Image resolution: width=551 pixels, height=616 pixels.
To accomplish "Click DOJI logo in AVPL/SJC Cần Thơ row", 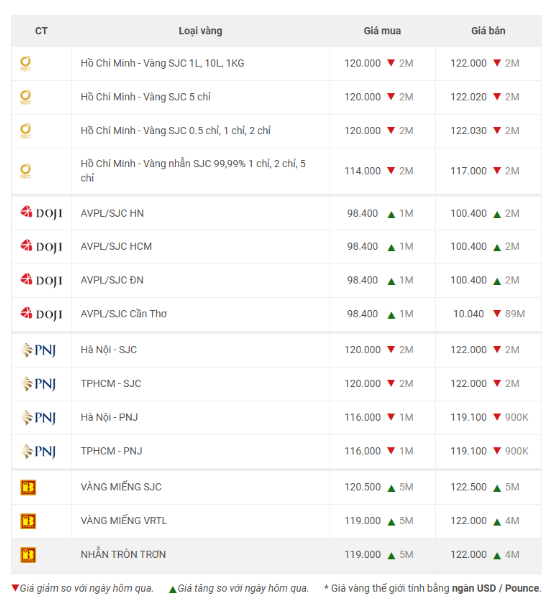I will coord(41,314).
